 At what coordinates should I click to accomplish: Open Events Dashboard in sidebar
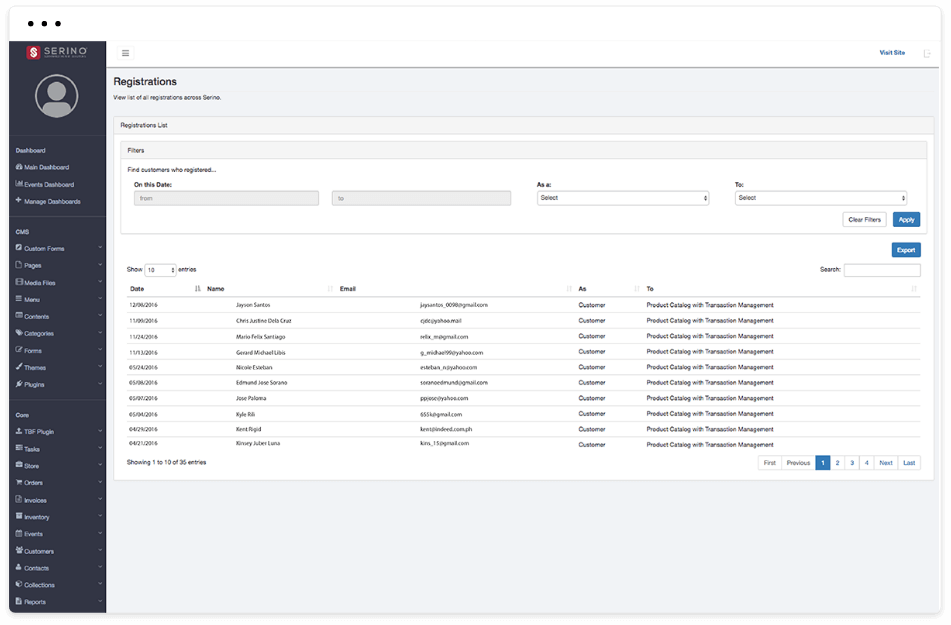45,184
